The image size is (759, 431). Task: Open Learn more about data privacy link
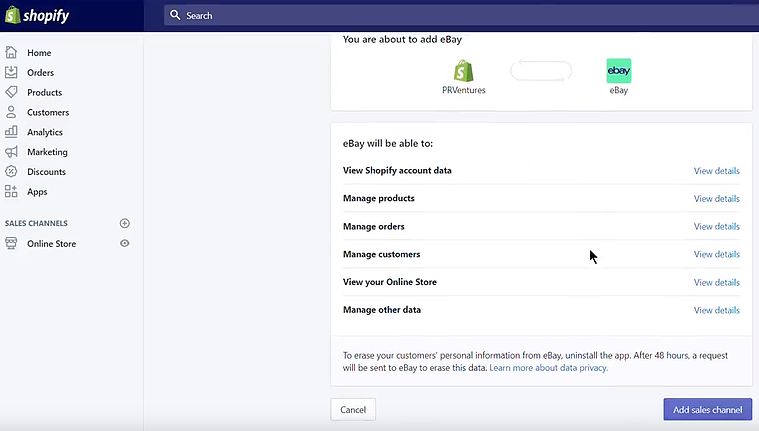[x=548, y=368]
